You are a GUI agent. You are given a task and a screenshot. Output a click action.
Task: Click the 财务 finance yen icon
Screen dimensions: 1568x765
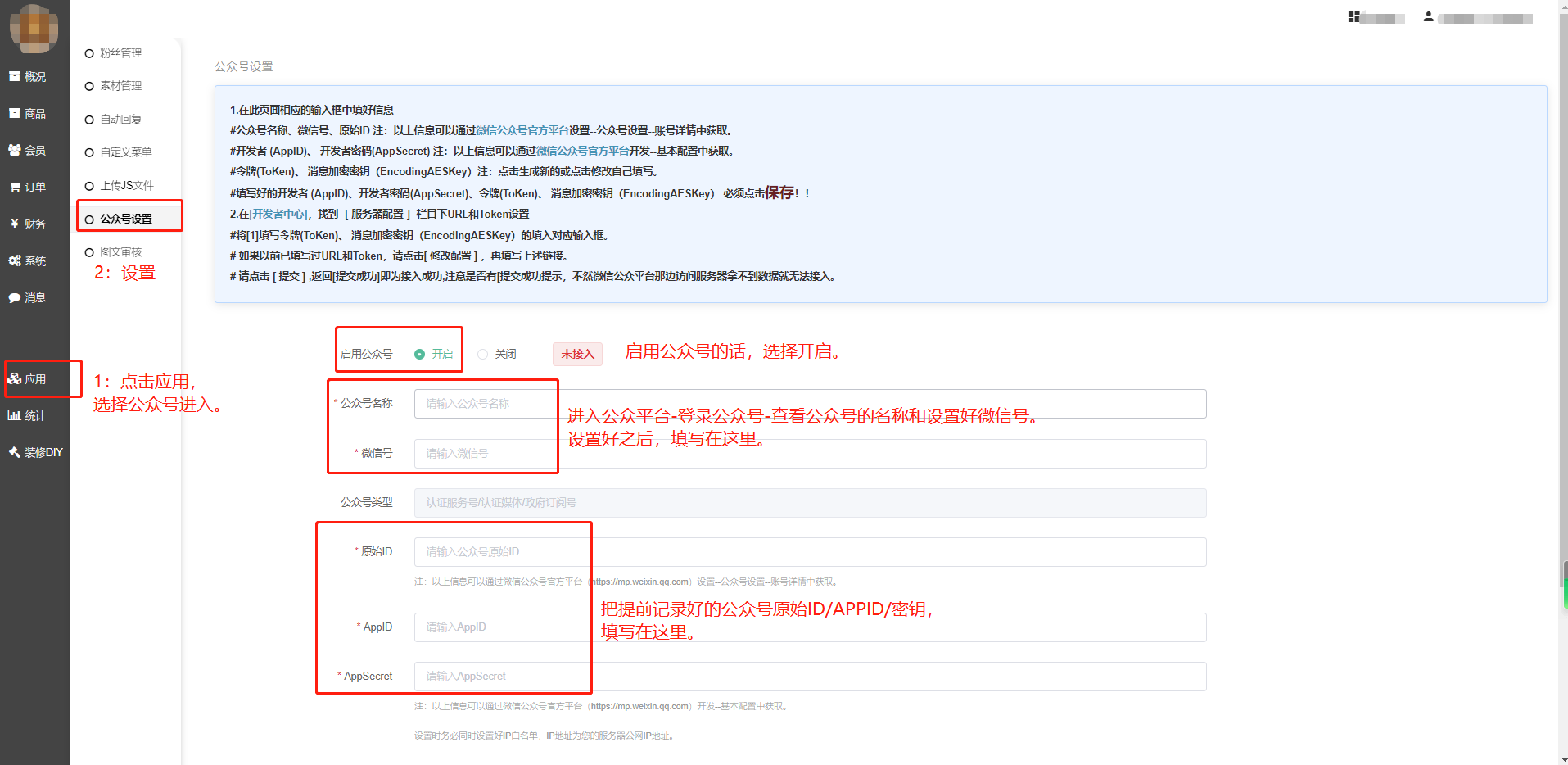[x=15, y=224]
